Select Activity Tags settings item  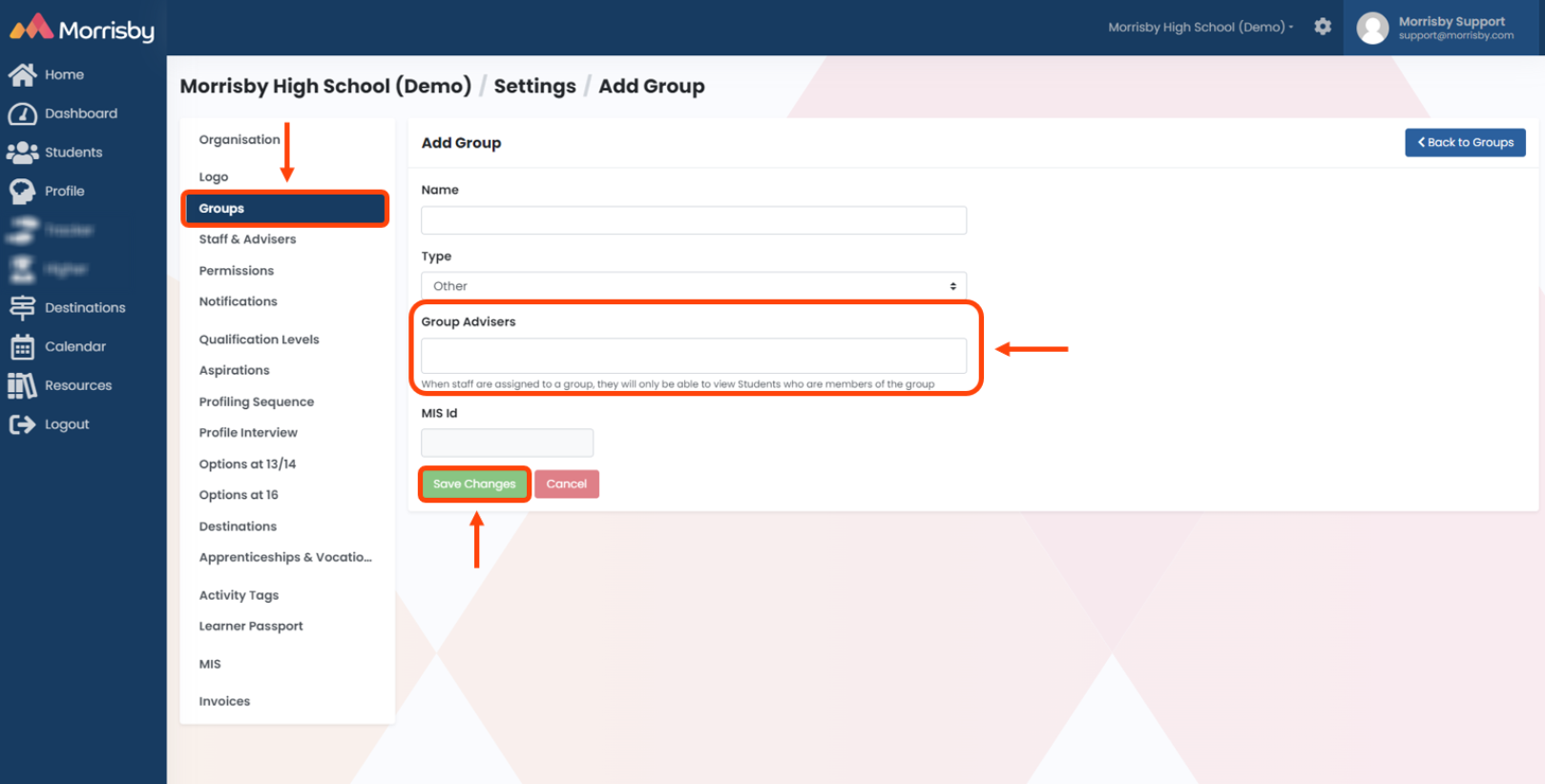[x=239, y=595]
